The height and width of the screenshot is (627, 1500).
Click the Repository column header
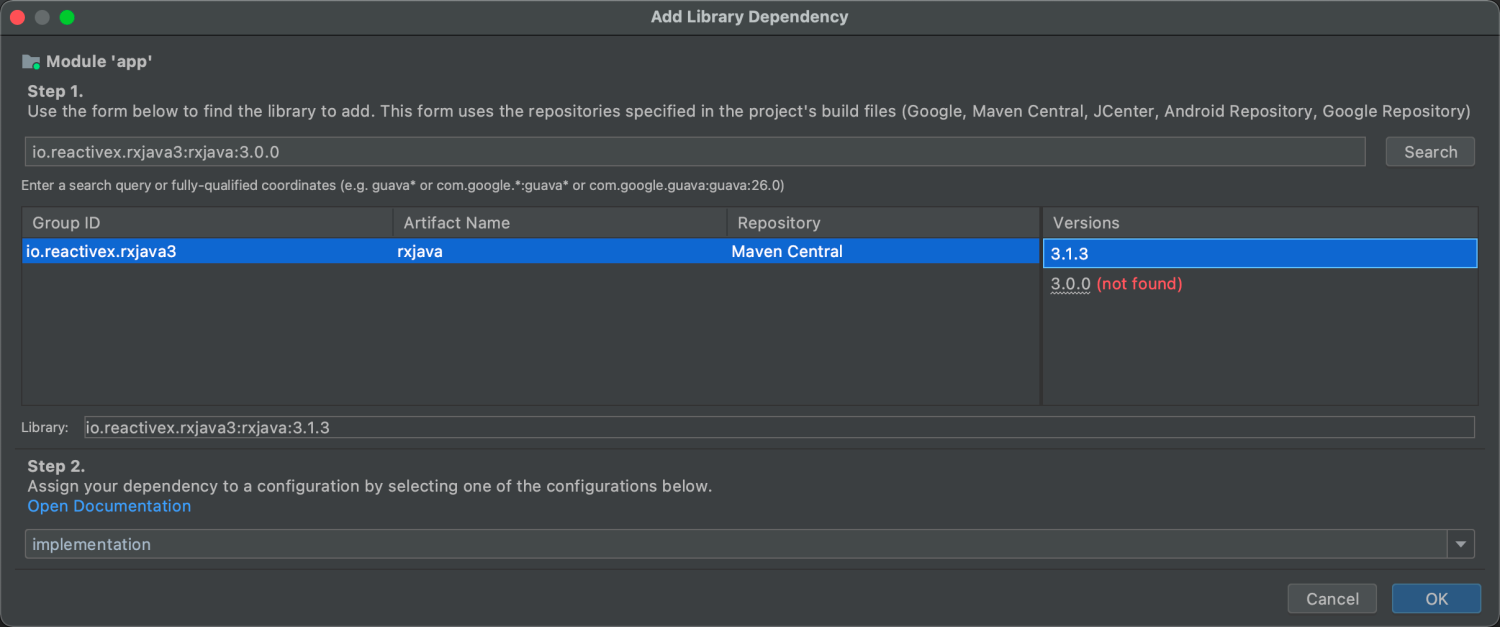click(883, 223)
